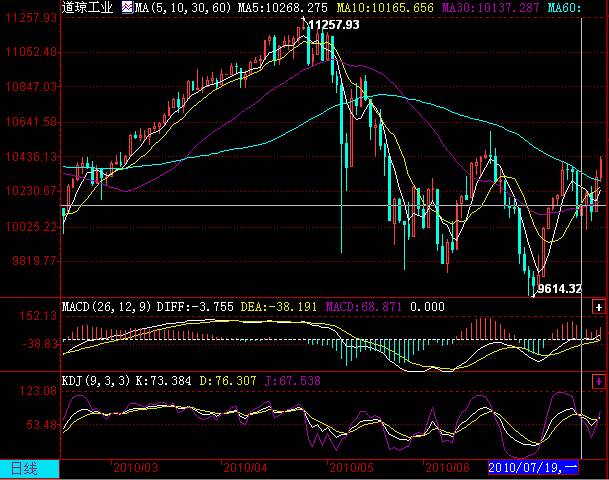This screenshot has height=480, width=609.
Task: Click the 10641.58 price axis label
Action: point(31,122)
